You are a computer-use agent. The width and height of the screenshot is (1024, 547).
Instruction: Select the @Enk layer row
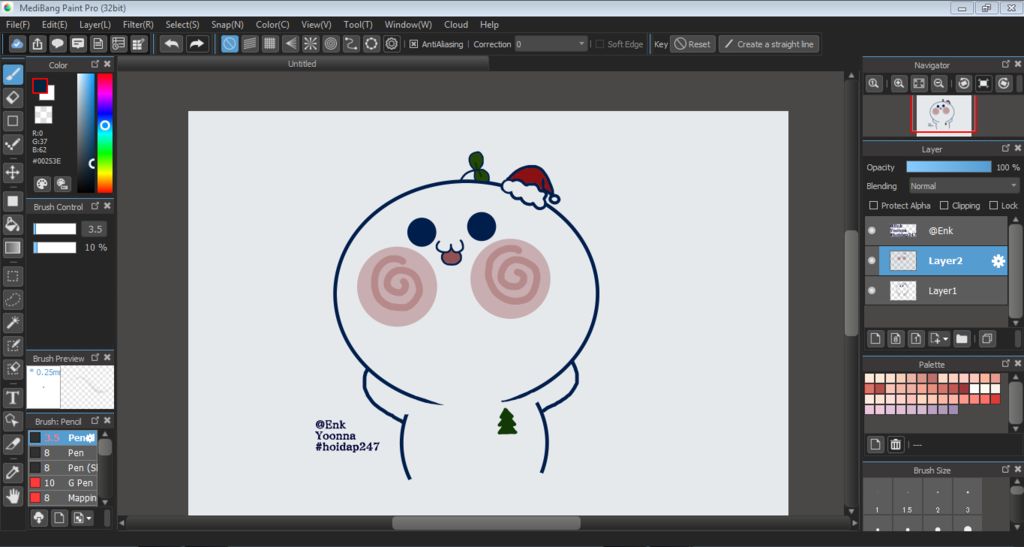(x=936, y=230)
